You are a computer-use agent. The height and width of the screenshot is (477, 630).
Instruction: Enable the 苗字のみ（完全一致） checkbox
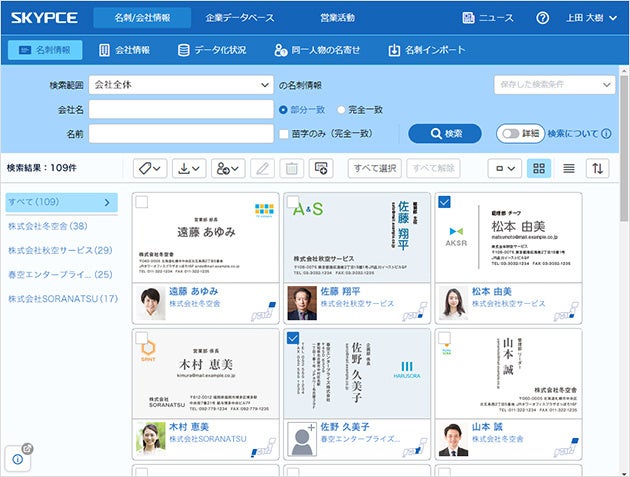tap(284, 134)
